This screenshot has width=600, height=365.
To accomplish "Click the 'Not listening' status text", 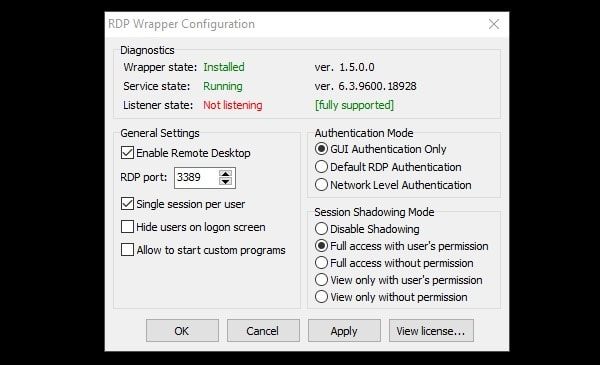I will [x=233, y=105].
